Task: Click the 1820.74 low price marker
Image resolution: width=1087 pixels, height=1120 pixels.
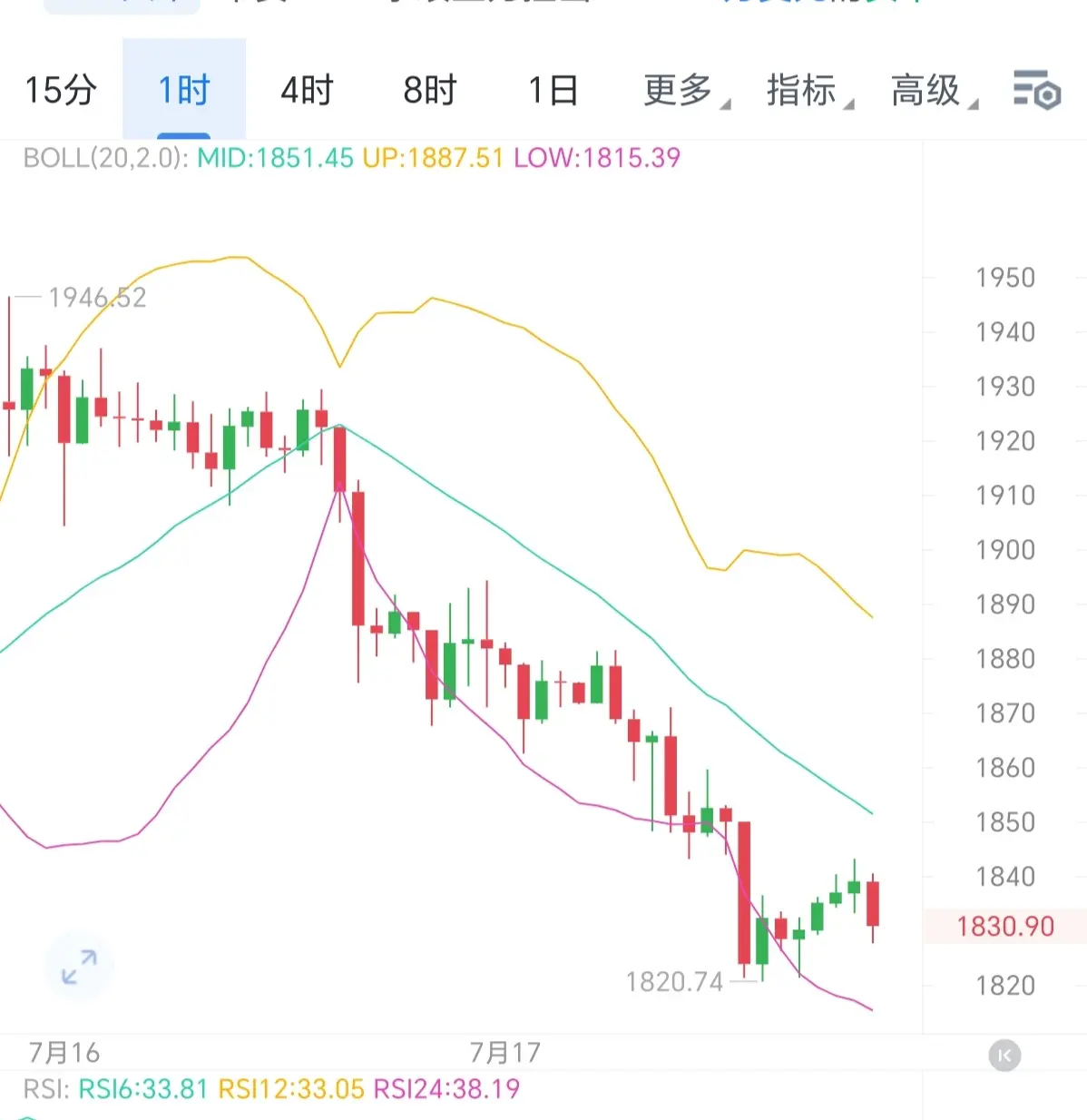Action: pyautogui.click(x=674, y=981)
